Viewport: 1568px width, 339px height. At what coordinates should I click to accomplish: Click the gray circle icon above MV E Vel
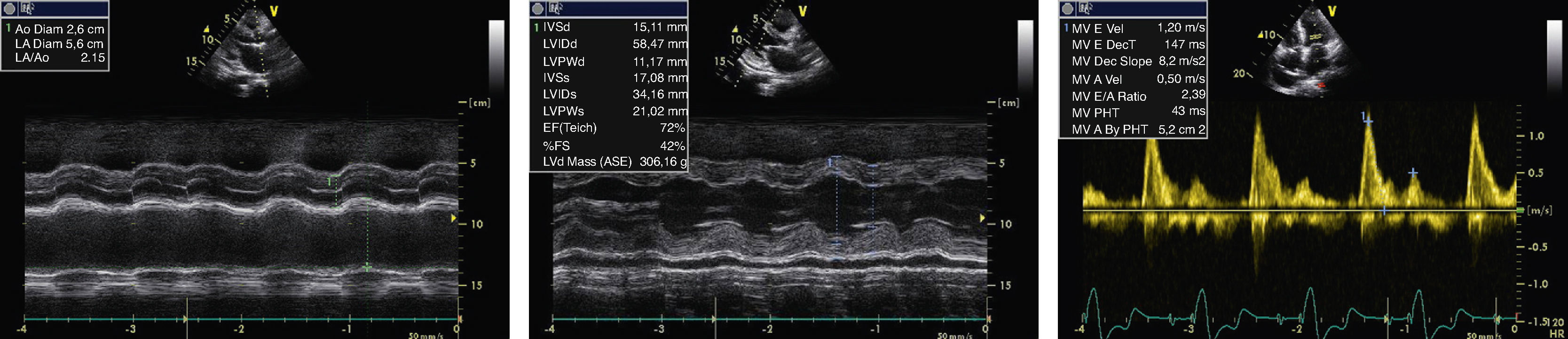1067,8
